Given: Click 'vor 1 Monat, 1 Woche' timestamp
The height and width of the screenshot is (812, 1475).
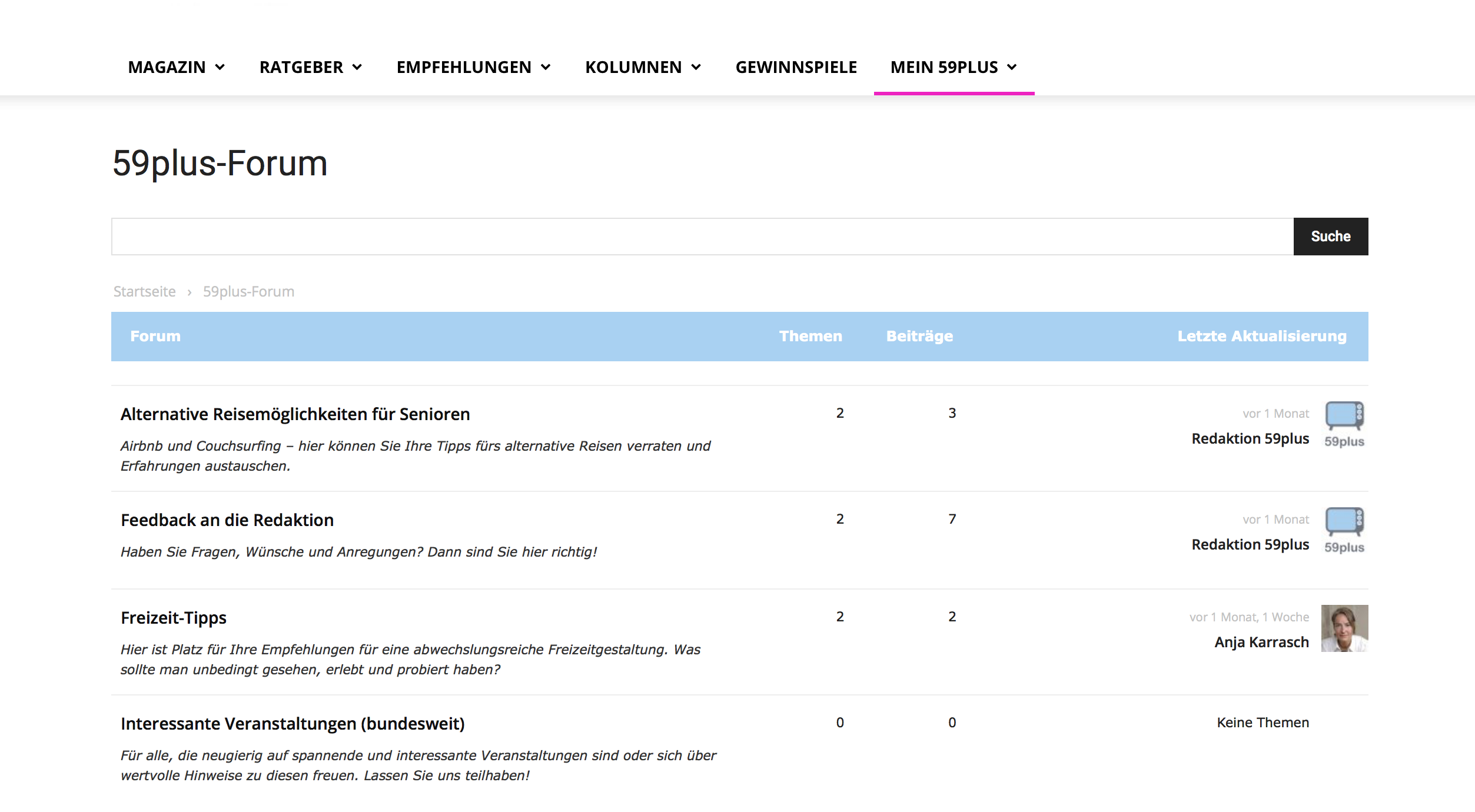Looking at the screenshot, I should tap(1249, 617).
